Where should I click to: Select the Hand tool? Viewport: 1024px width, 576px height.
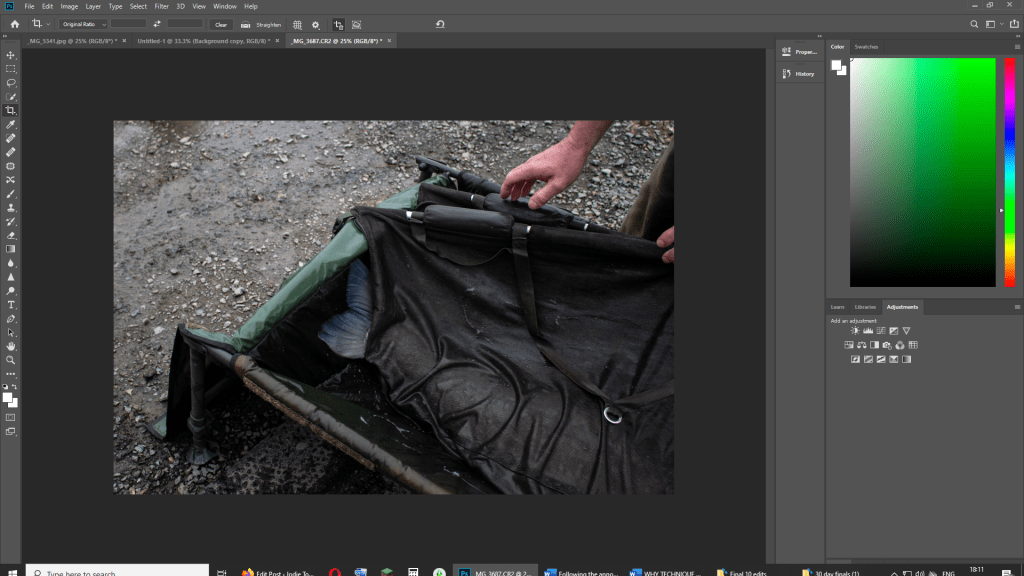[x=11, y=346]
